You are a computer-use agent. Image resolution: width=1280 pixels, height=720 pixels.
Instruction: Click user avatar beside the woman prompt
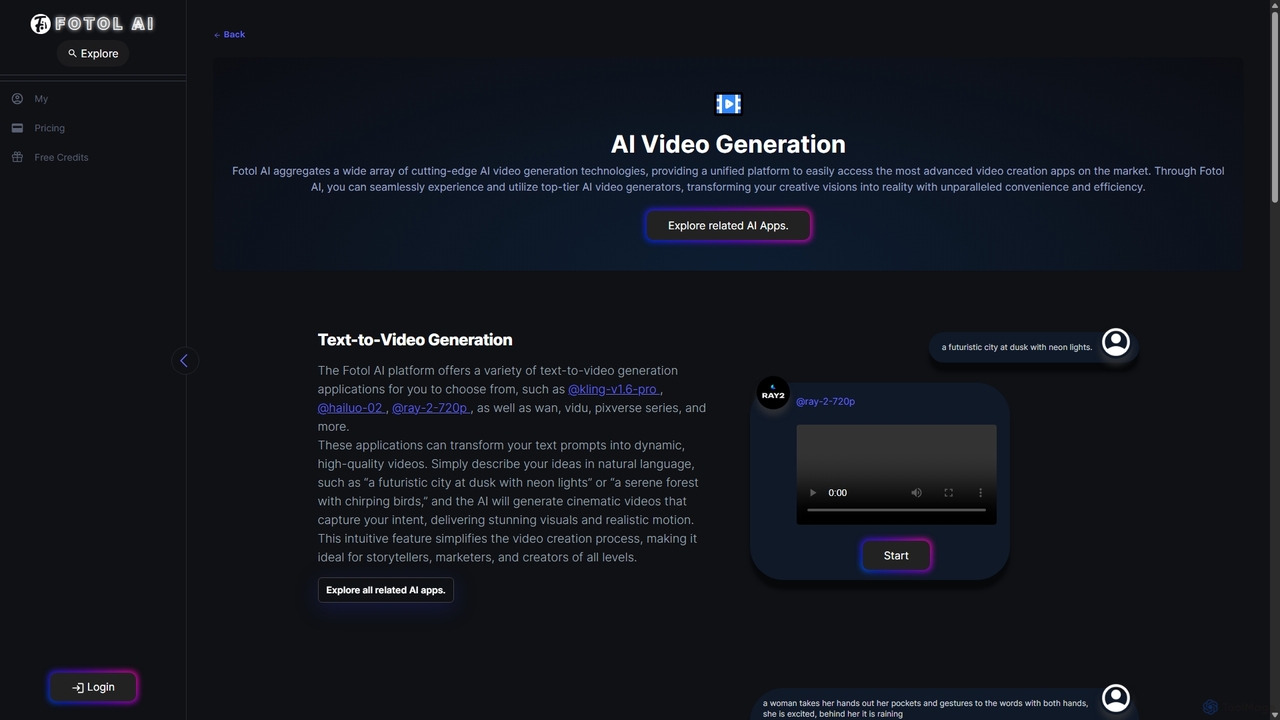tap(1116, 697)
